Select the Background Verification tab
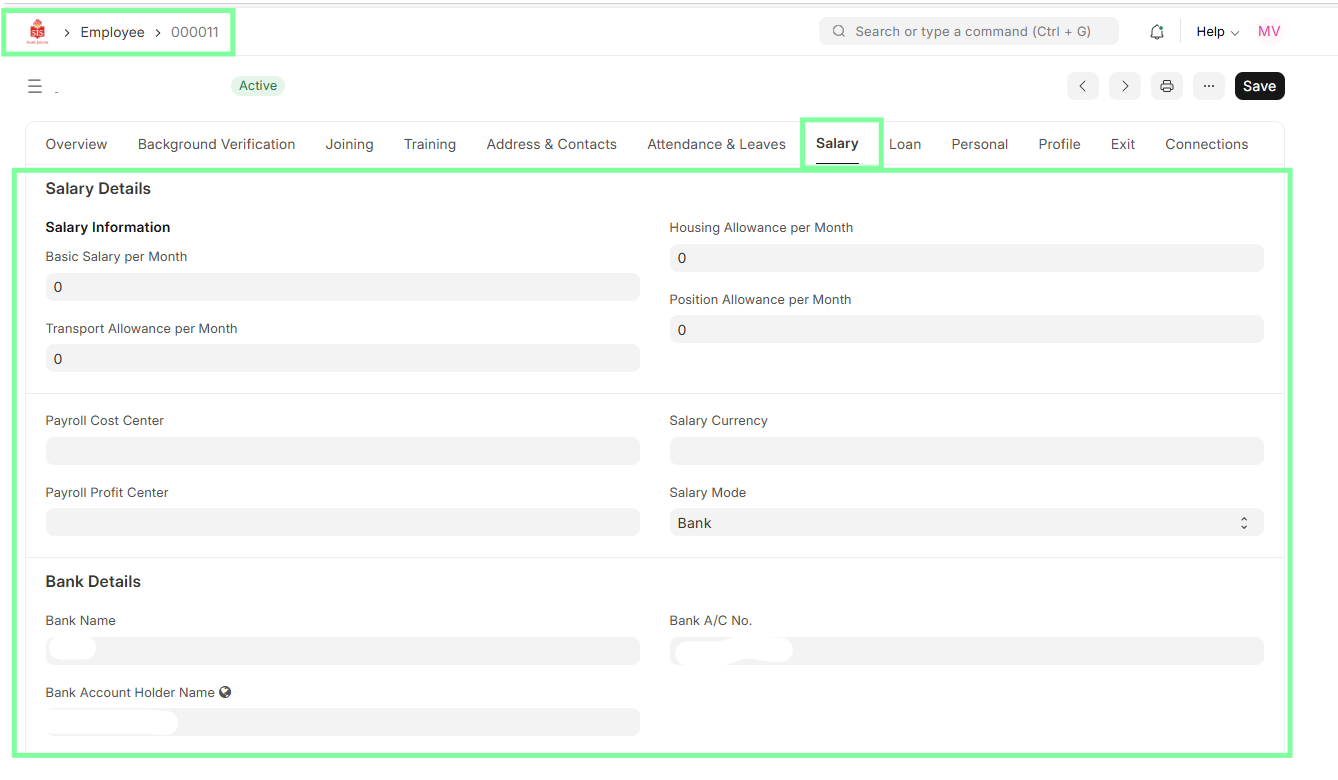This screenshot has height=780, width=1338. point(216,144)
